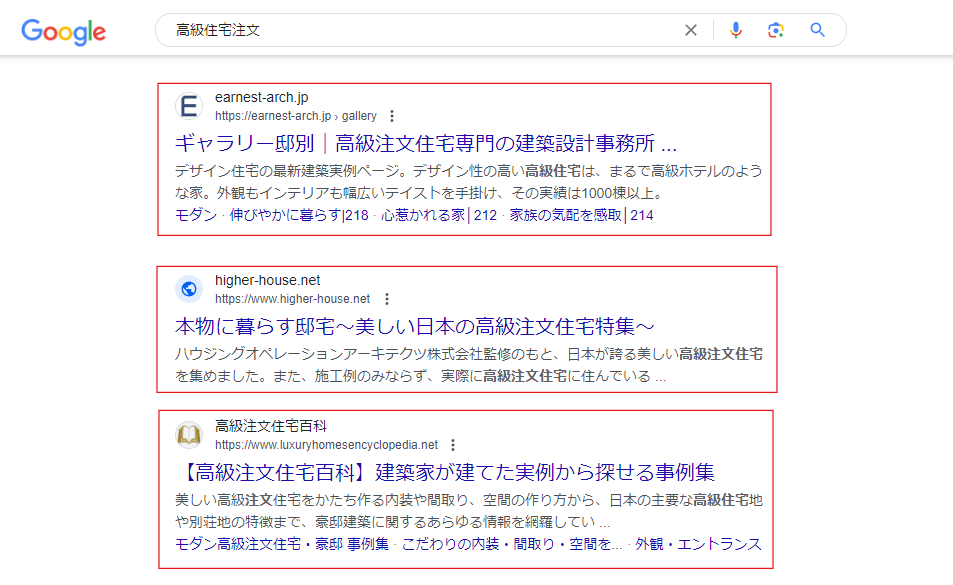Click site name earnest-arch.jp
The width and height of the screenshot is (953, 585).
[x=261, y=97]
